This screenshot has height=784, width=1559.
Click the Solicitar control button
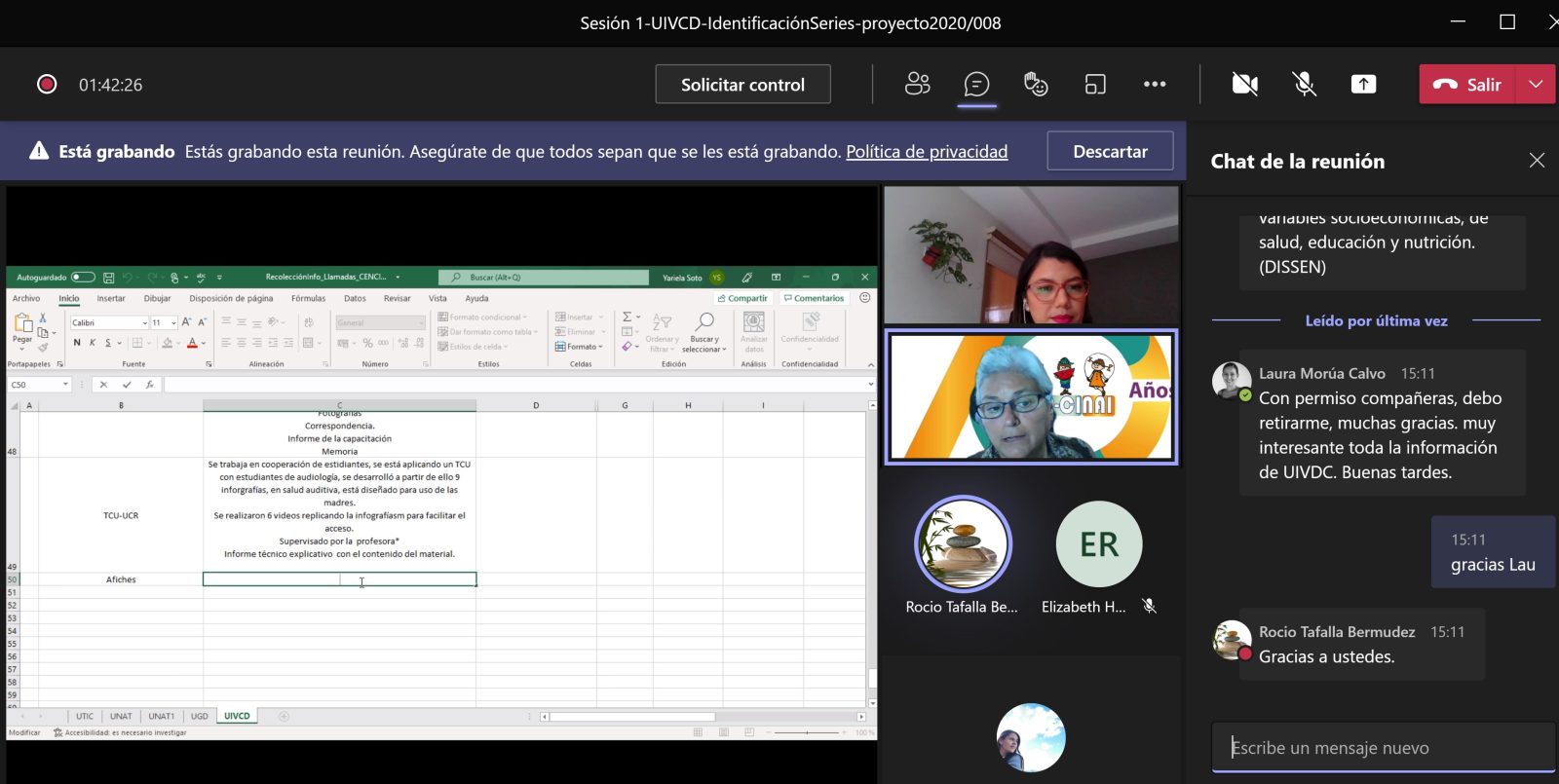742,85
